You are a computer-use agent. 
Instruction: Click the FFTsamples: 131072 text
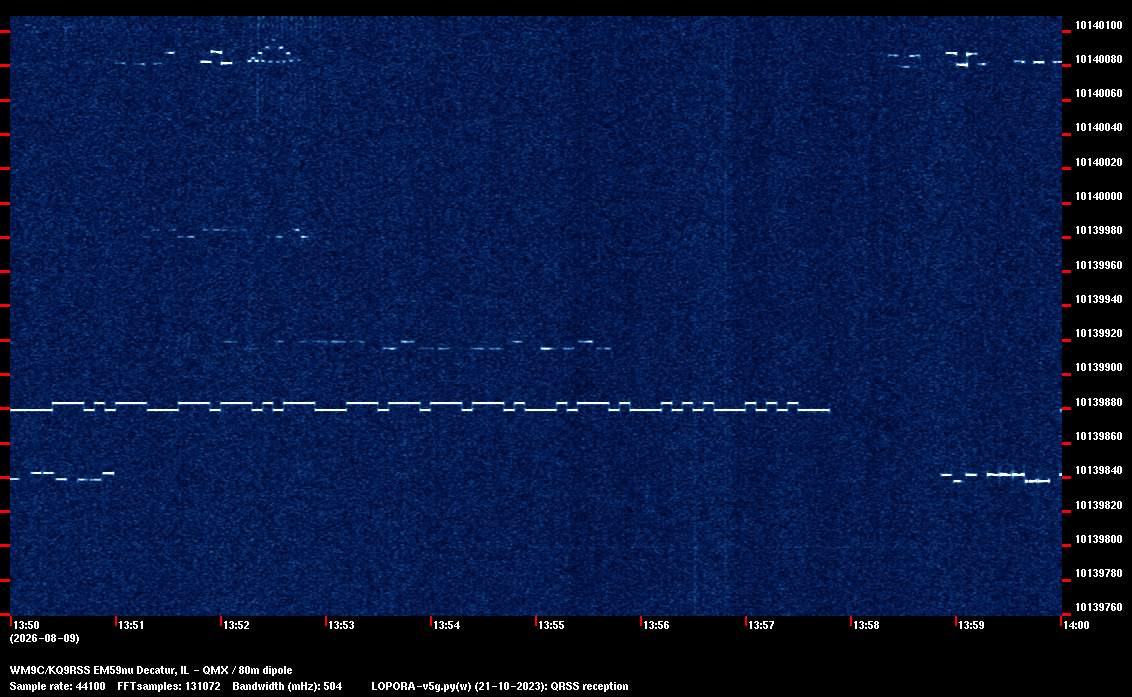[169, 686]
